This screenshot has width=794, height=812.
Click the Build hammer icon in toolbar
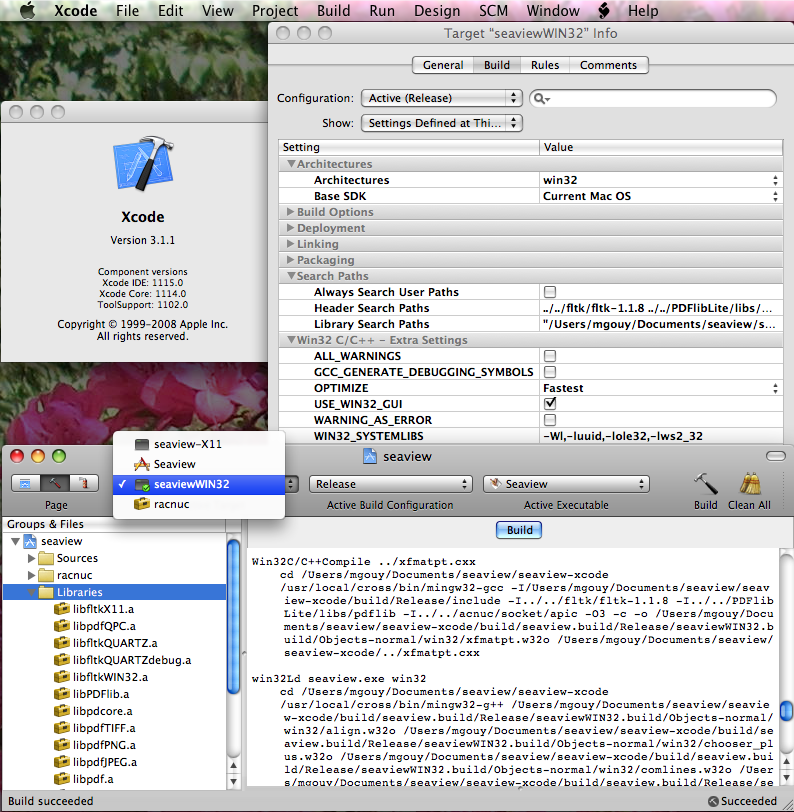705,484
